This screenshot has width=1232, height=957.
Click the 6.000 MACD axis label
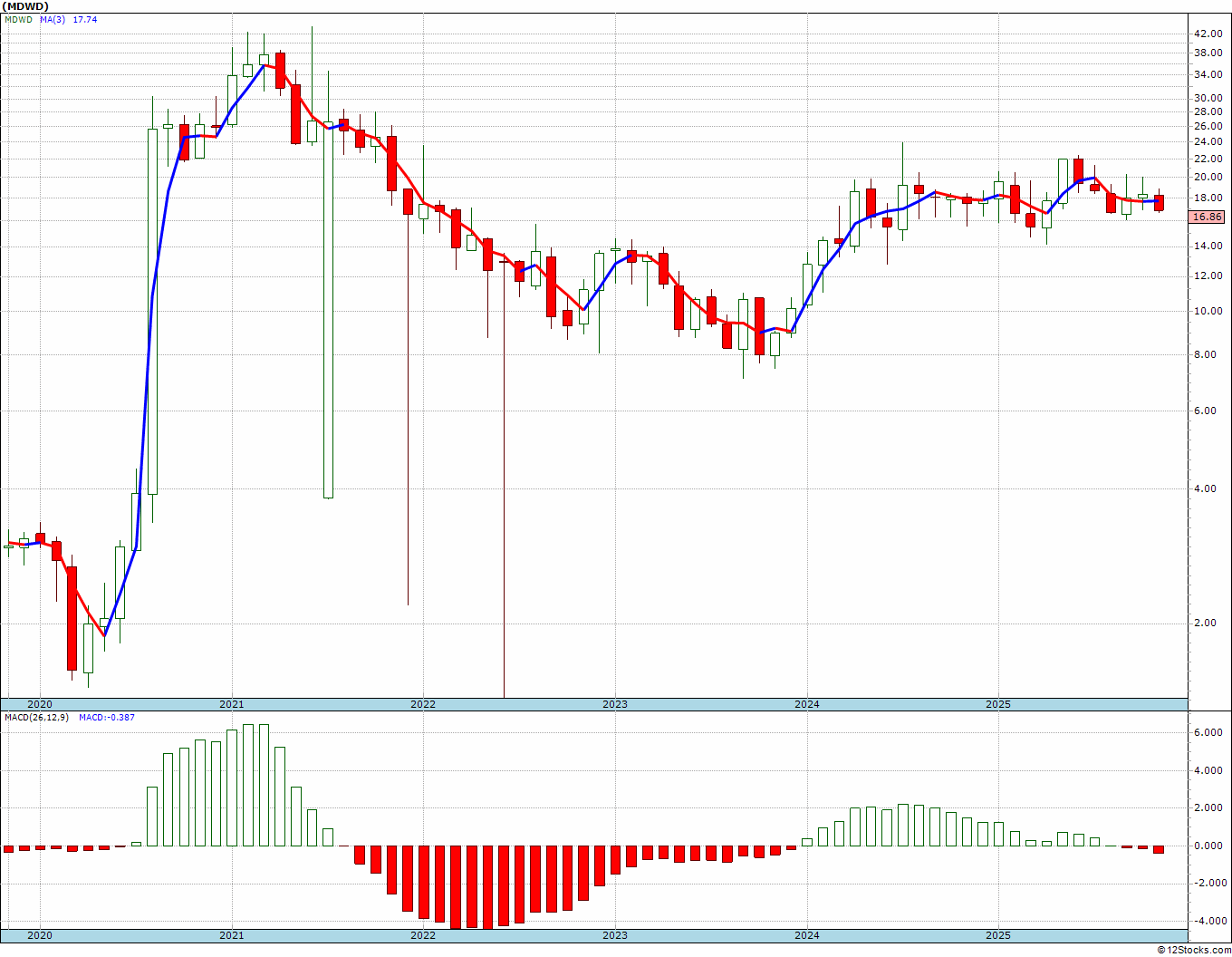[1210, 732]
